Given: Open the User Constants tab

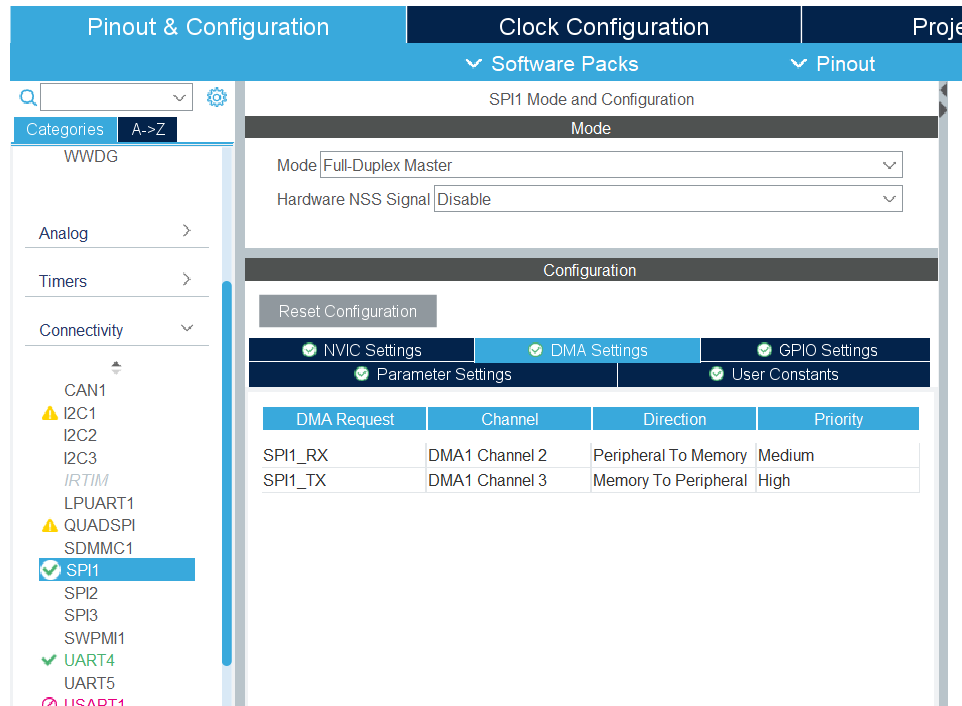Looking at the screenshot, I should 774,374.
